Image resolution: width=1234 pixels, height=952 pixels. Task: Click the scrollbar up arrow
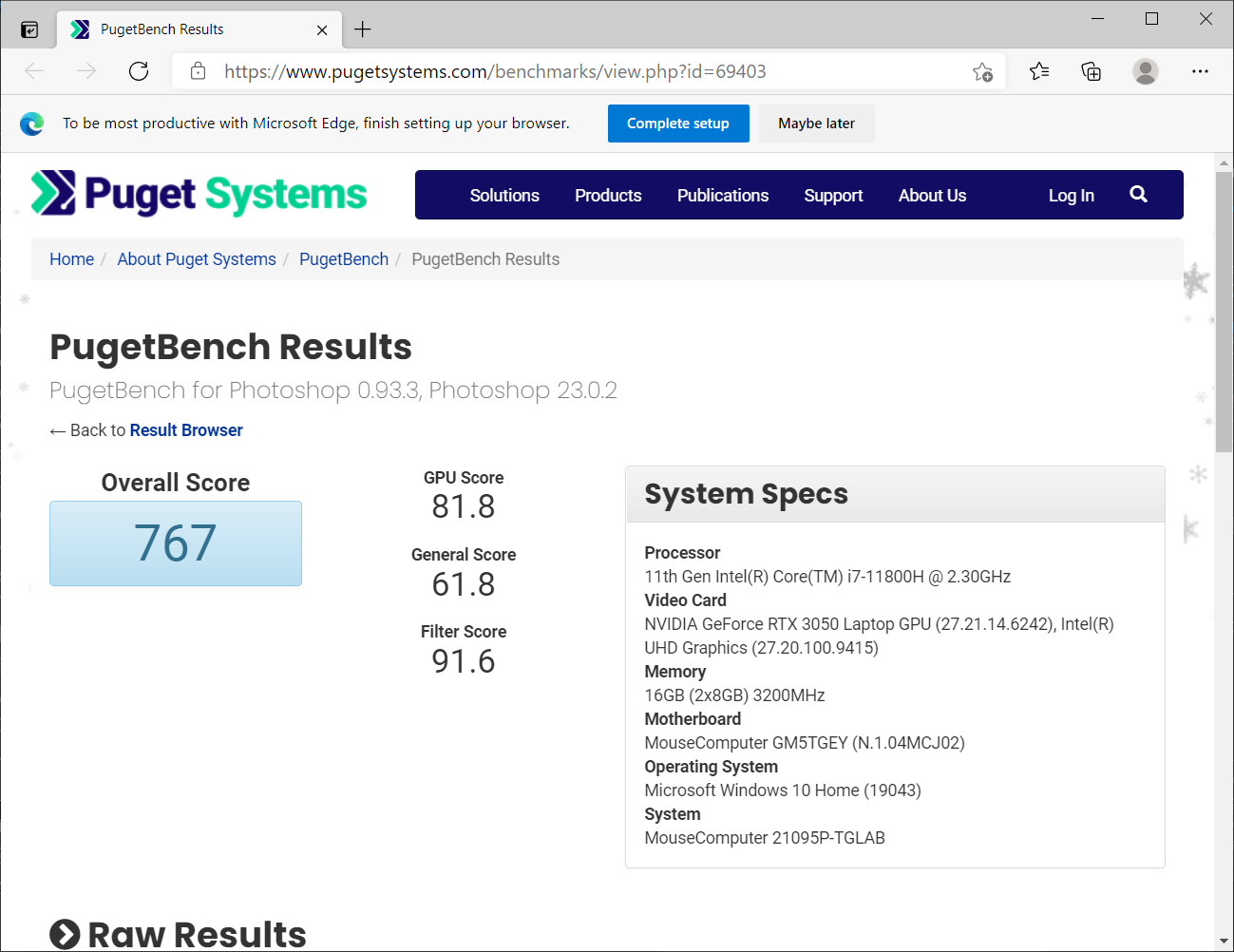(x=1224, y=162)
